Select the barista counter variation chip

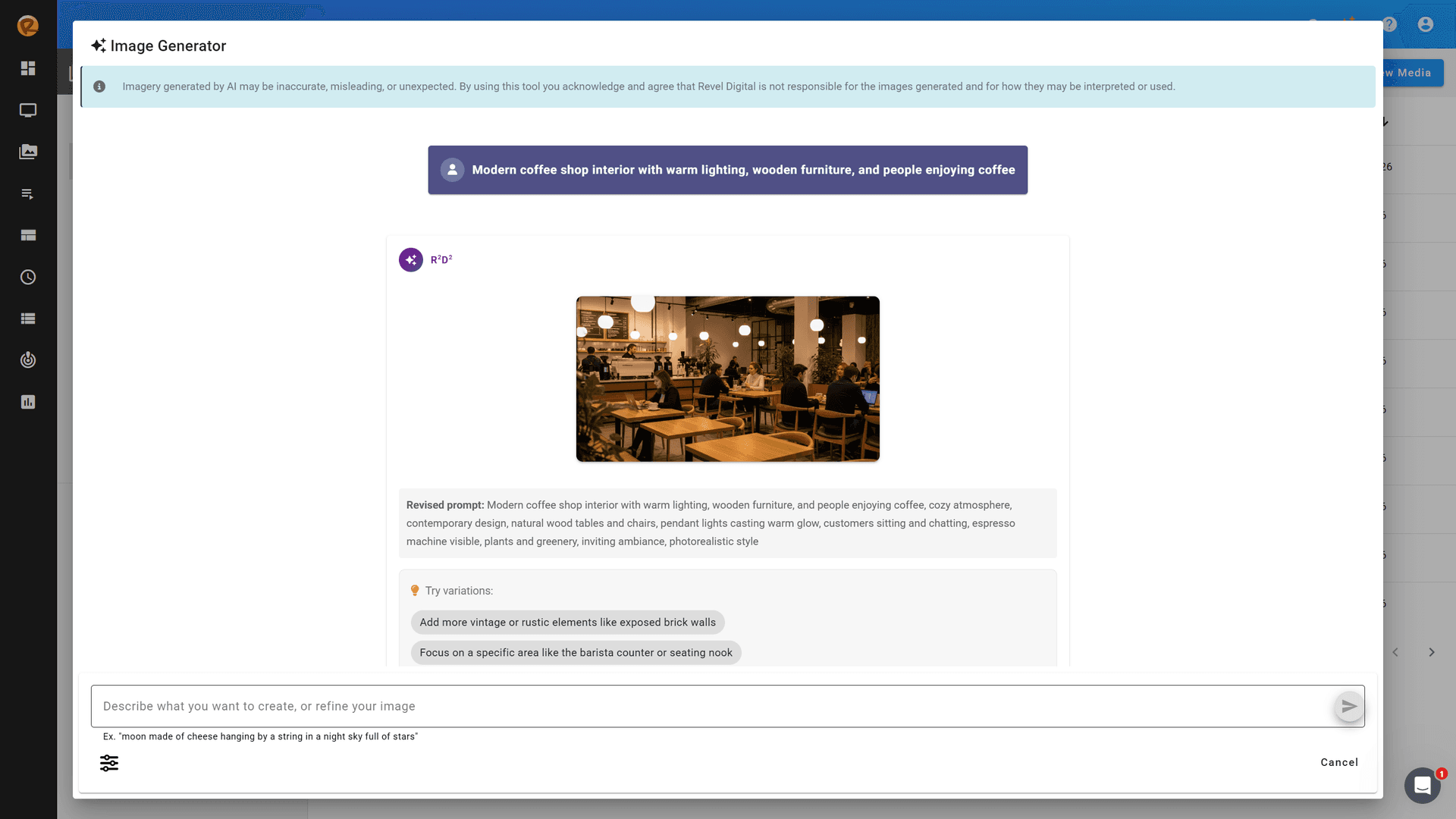(x=576, y=653)
